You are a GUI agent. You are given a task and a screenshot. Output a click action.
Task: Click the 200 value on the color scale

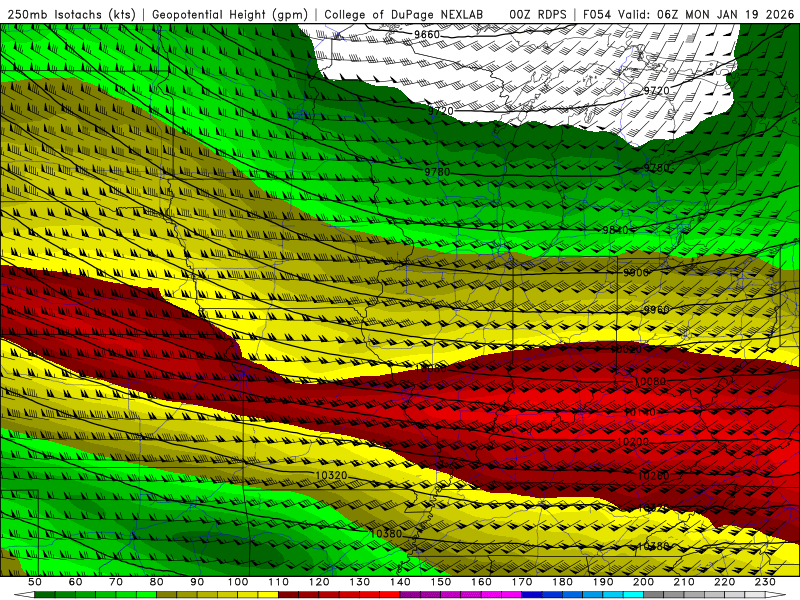coord(643,582)
